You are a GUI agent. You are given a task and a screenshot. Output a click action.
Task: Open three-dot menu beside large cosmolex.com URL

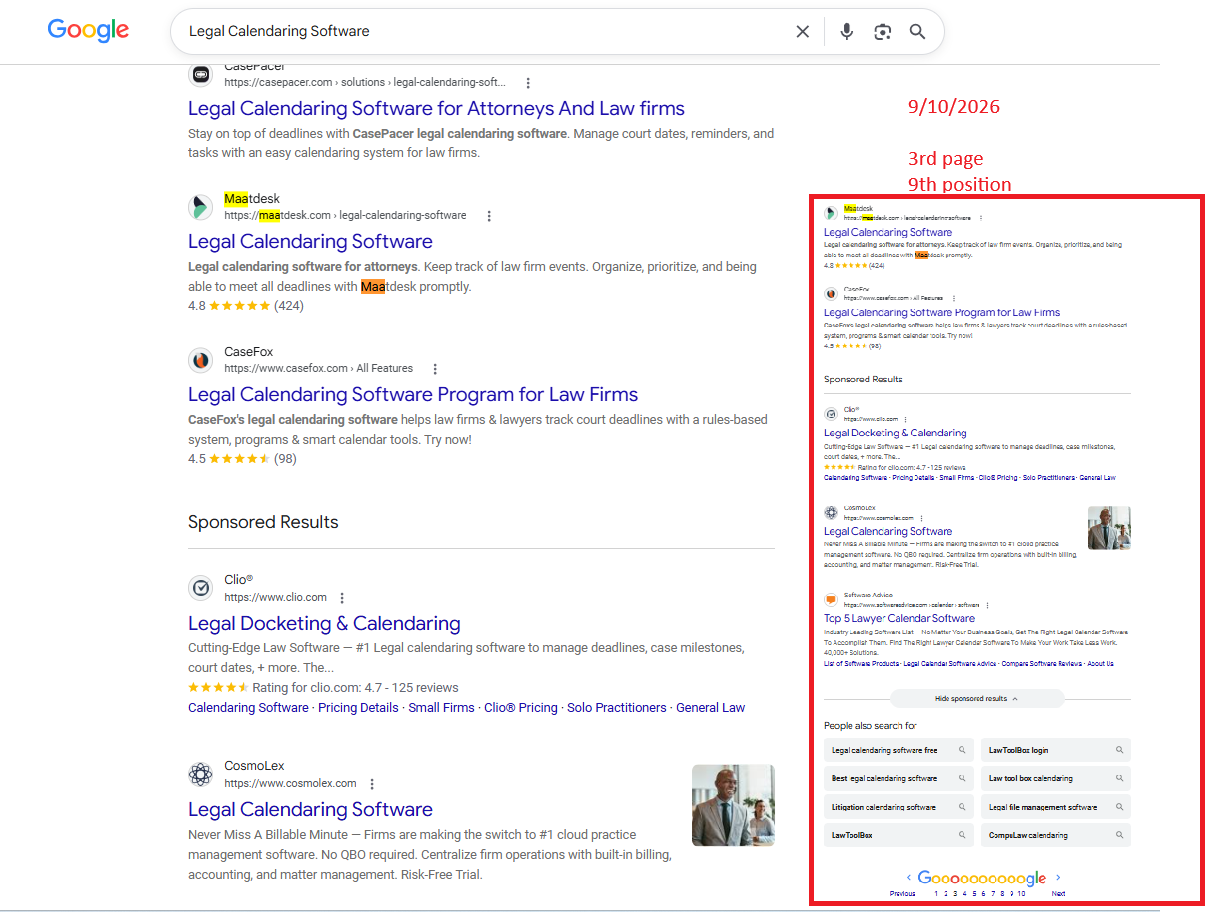pyautogui.click(x=372, y=784)
